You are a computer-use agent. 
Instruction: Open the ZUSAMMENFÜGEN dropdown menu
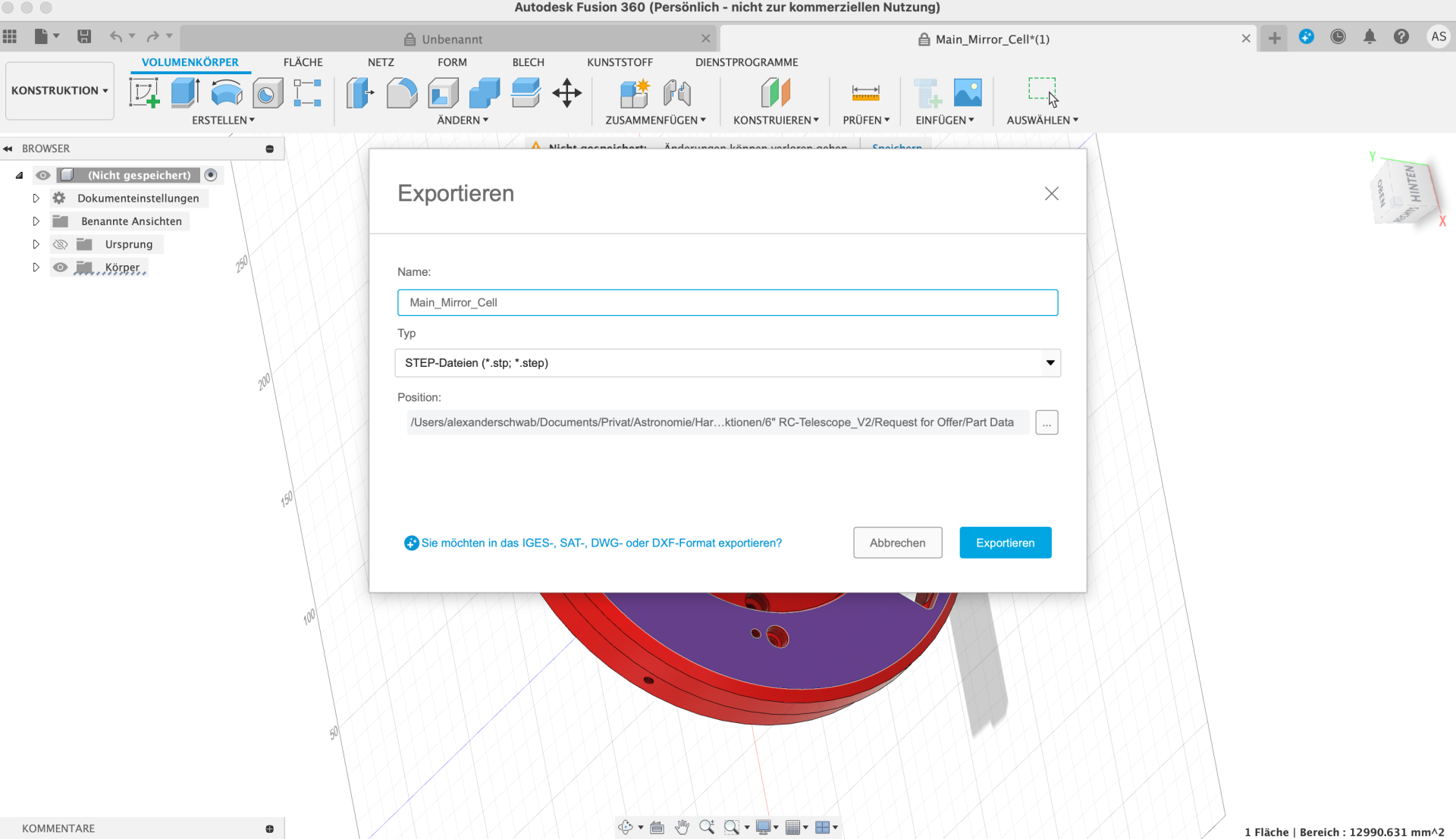[x=655, y=120]
